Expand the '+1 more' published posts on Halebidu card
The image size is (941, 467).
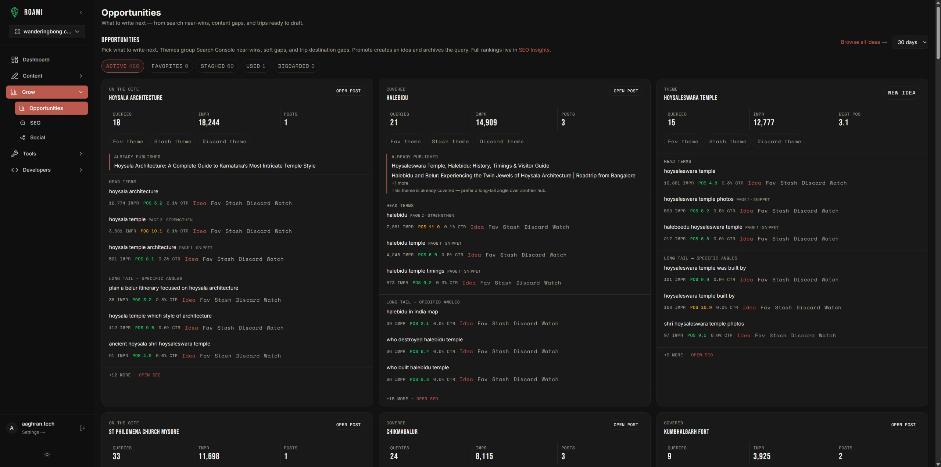click(x=400, y=182)
